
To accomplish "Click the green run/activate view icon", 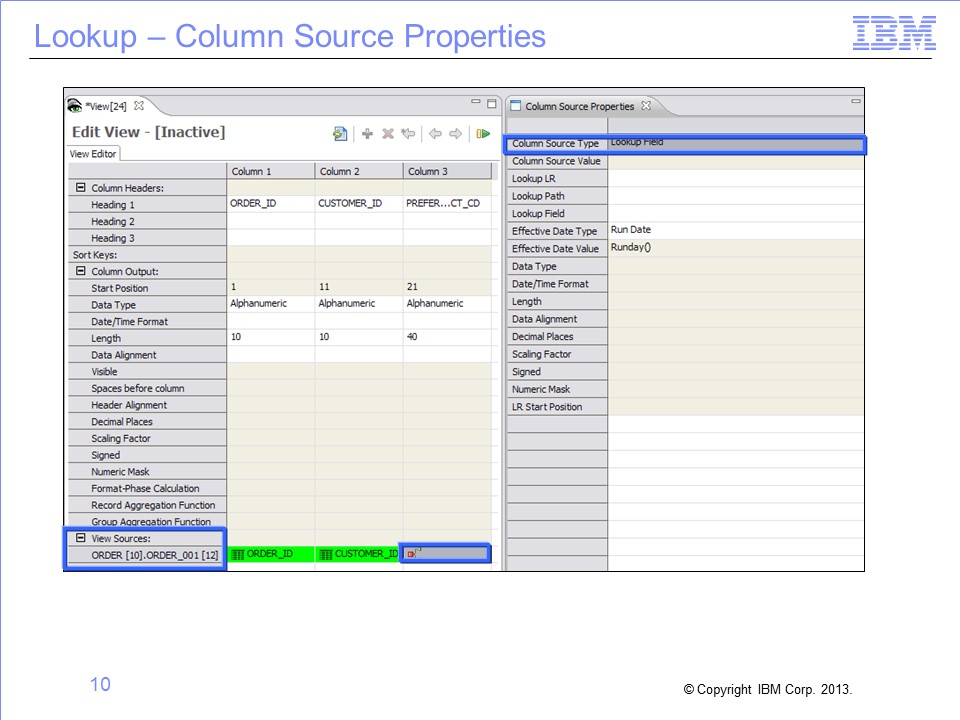I will 483,133.
